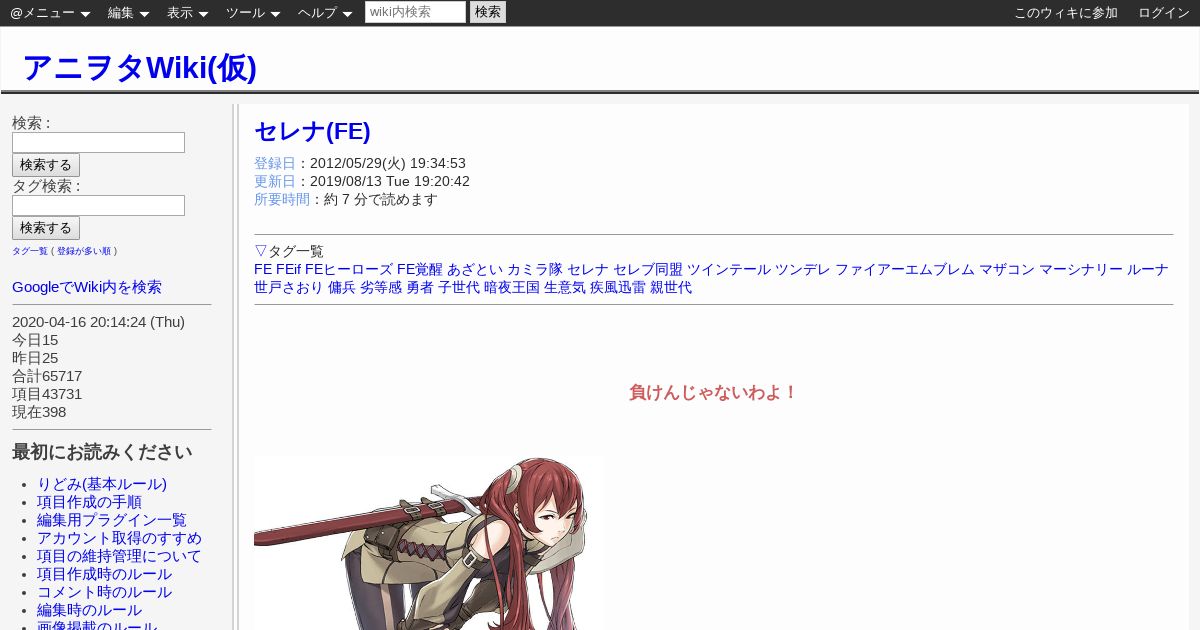Viewport: 1200px width, 630px height.
Task: Open the 劣等感 tag
Action: click(x=381, y=287)
